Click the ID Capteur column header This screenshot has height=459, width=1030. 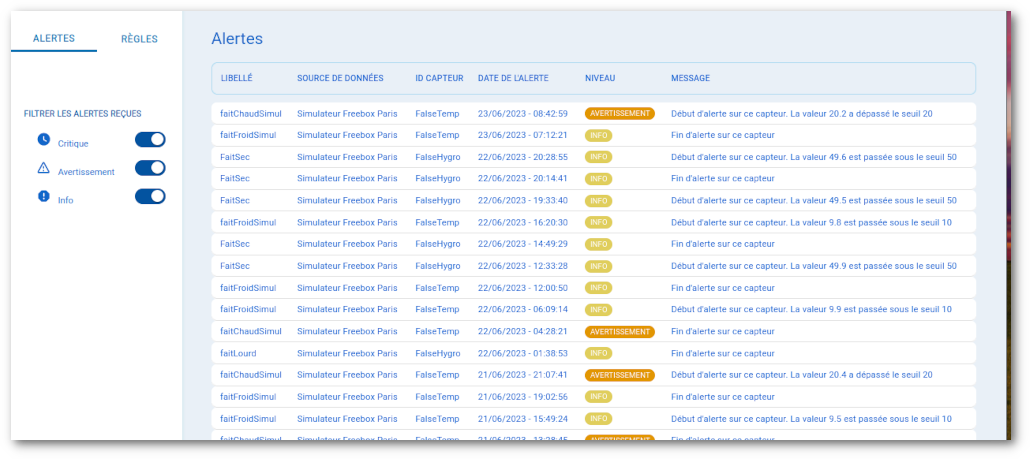(x=439, y=78)
